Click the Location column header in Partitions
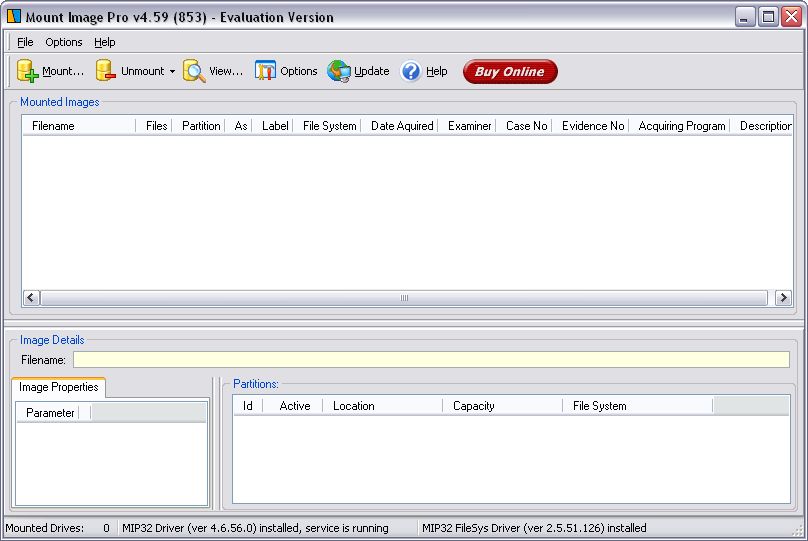The width and height of the screenshot is (808, 541). 383,406
